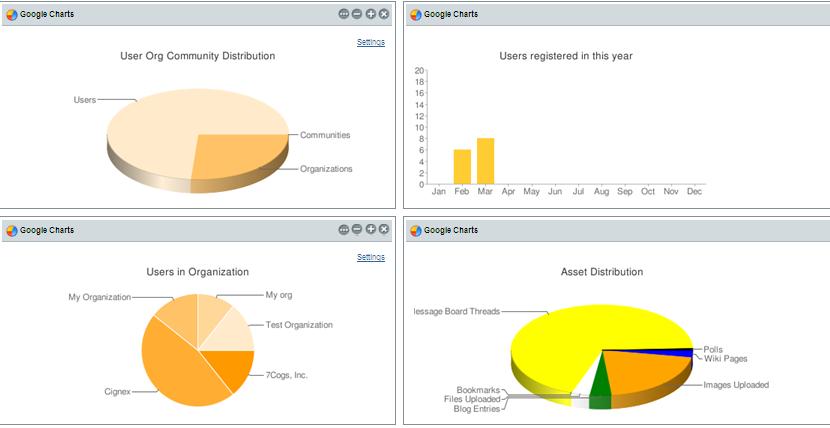Click the 'My Organization' pie label
830x428 pixels.
[x=100, y=297]
